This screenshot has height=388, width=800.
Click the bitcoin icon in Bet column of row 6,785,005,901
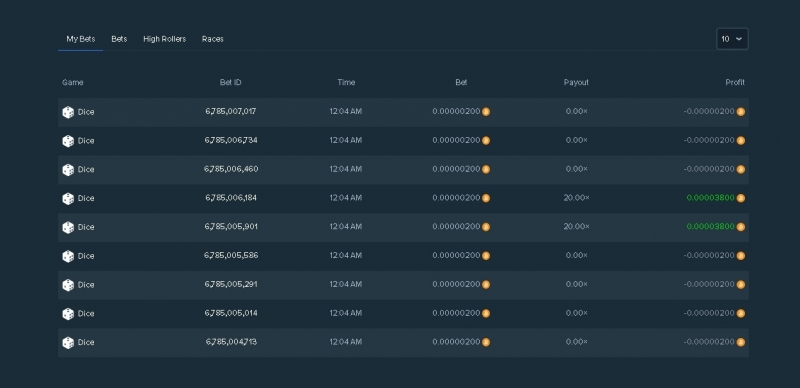(486, 227)
